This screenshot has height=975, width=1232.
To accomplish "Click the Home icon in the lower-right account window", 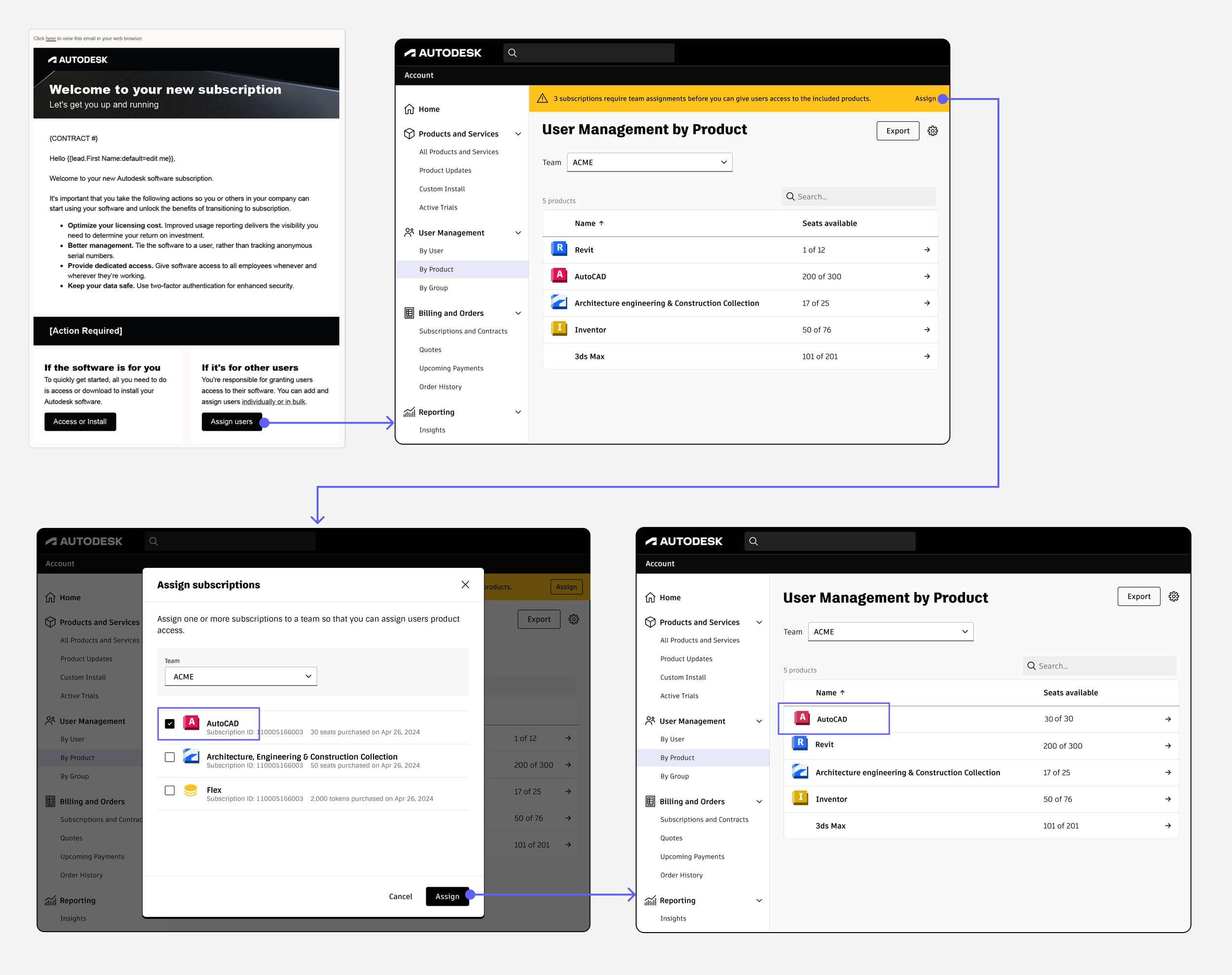I will click(x=650, y=597).
